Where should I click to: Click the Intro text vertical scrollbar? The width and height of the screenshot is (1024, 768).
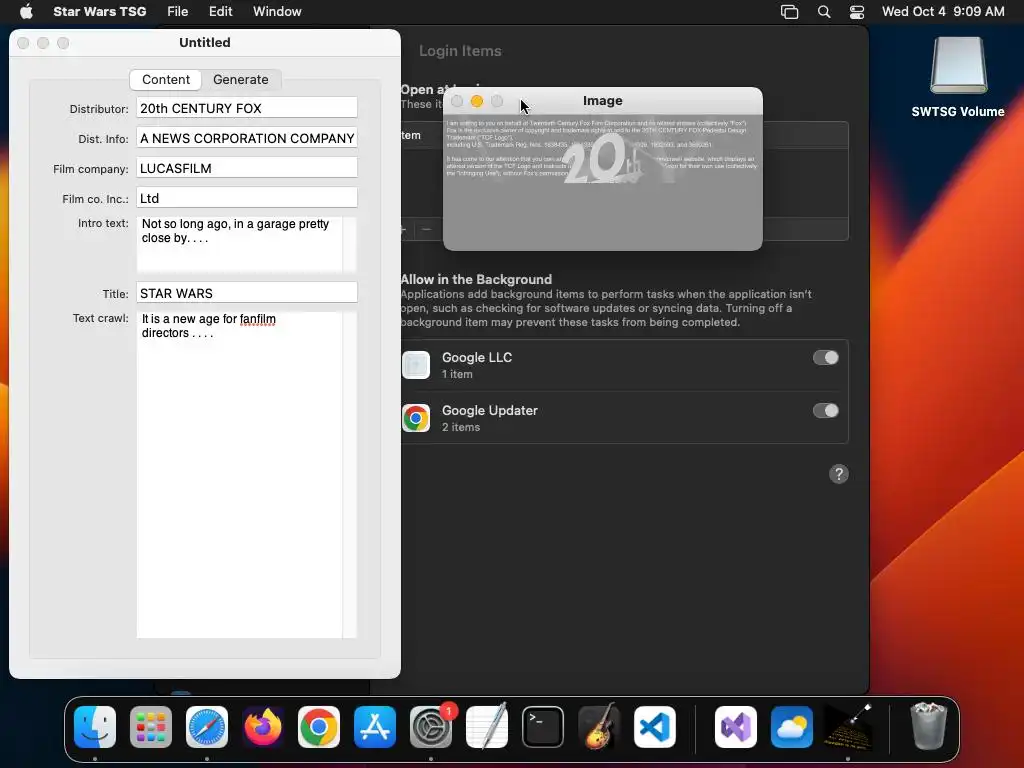[350, 244]
